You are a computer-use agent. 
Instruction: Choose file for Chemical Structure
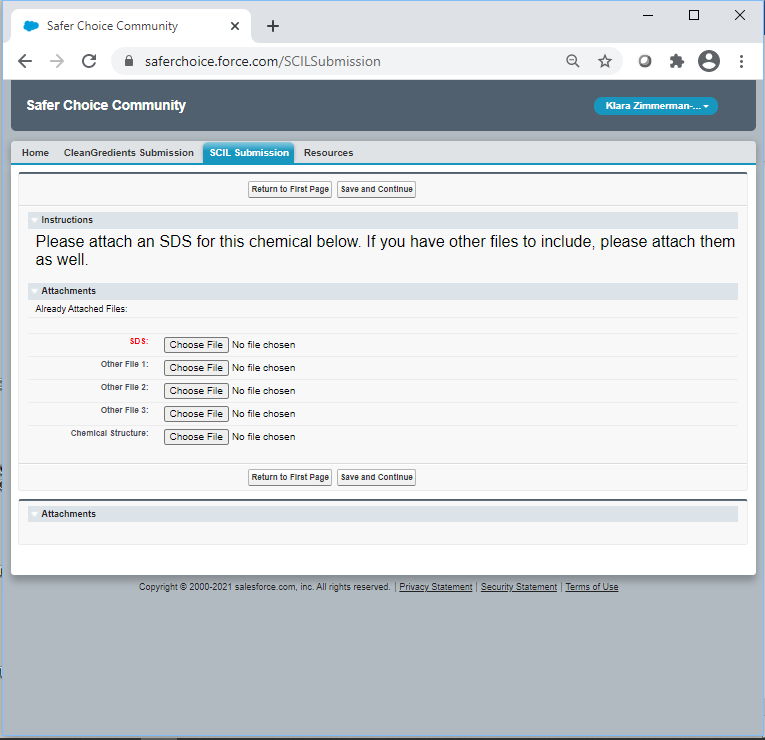click(x=196, y=437)
